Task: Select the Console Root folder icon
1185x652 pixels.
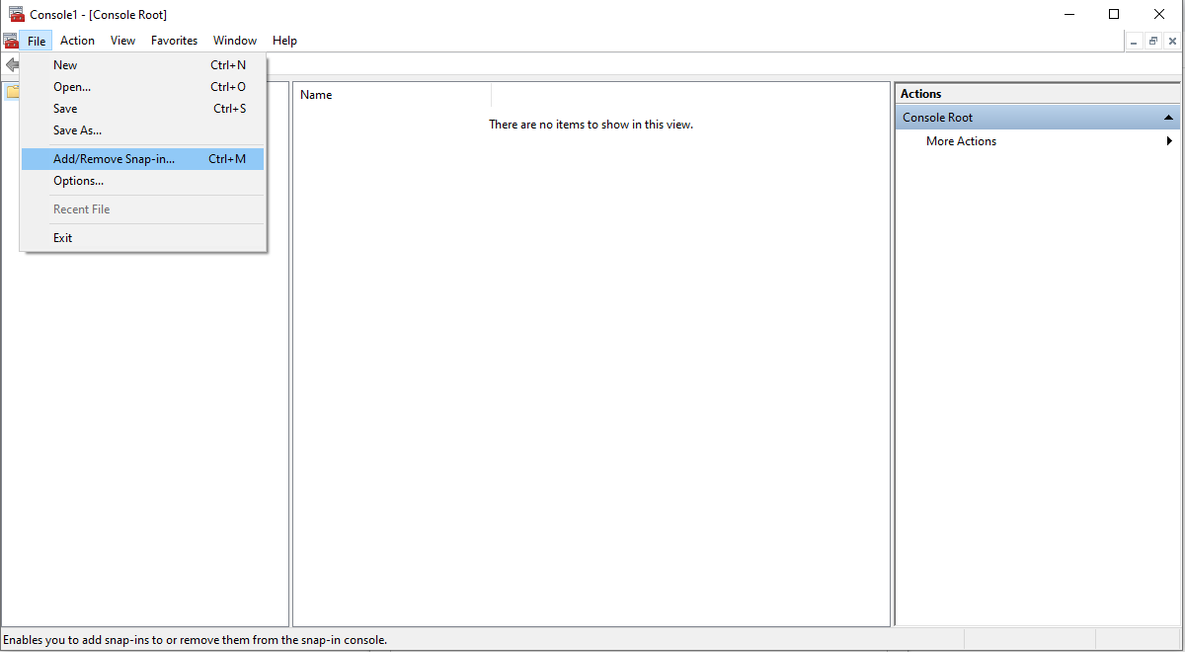Action: click(11, 93)
